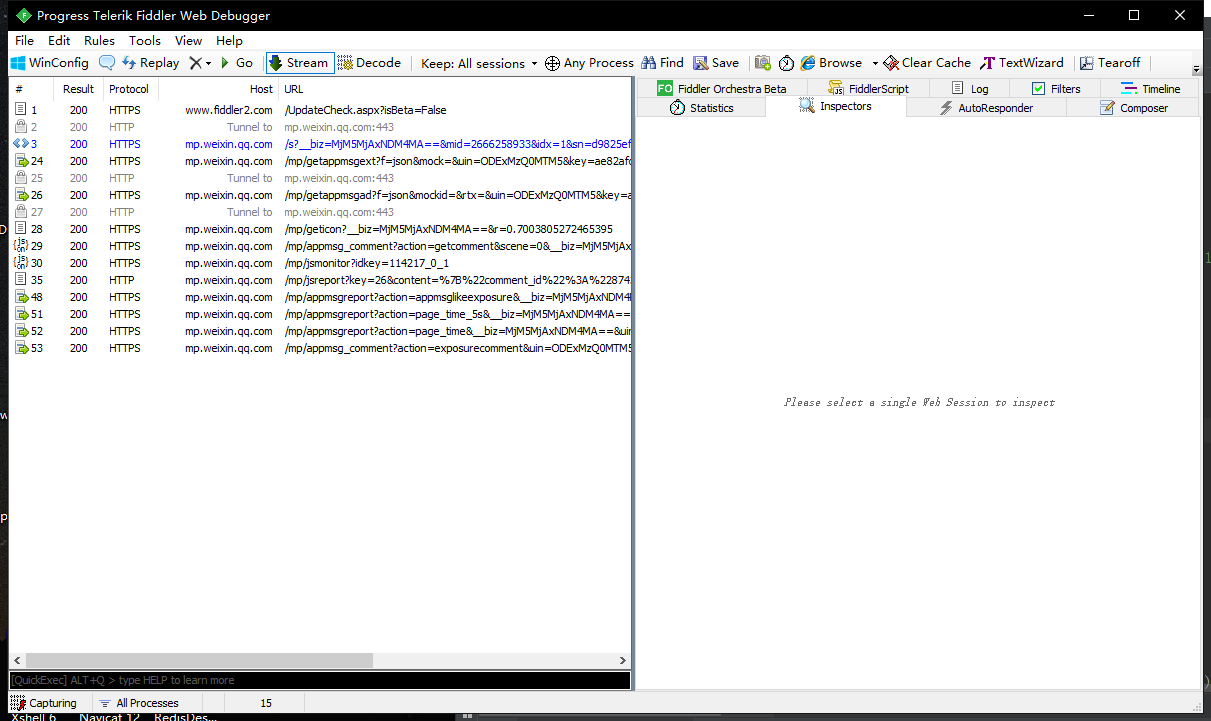This screenshot has width=1211, height=721.
Task: Switch to the Statistics tab
Action: point(701,108)
